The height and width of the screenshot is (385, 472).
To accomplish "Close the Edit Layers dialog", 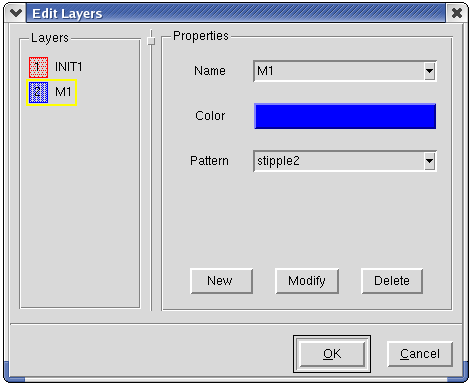I will tap(457, 13).
